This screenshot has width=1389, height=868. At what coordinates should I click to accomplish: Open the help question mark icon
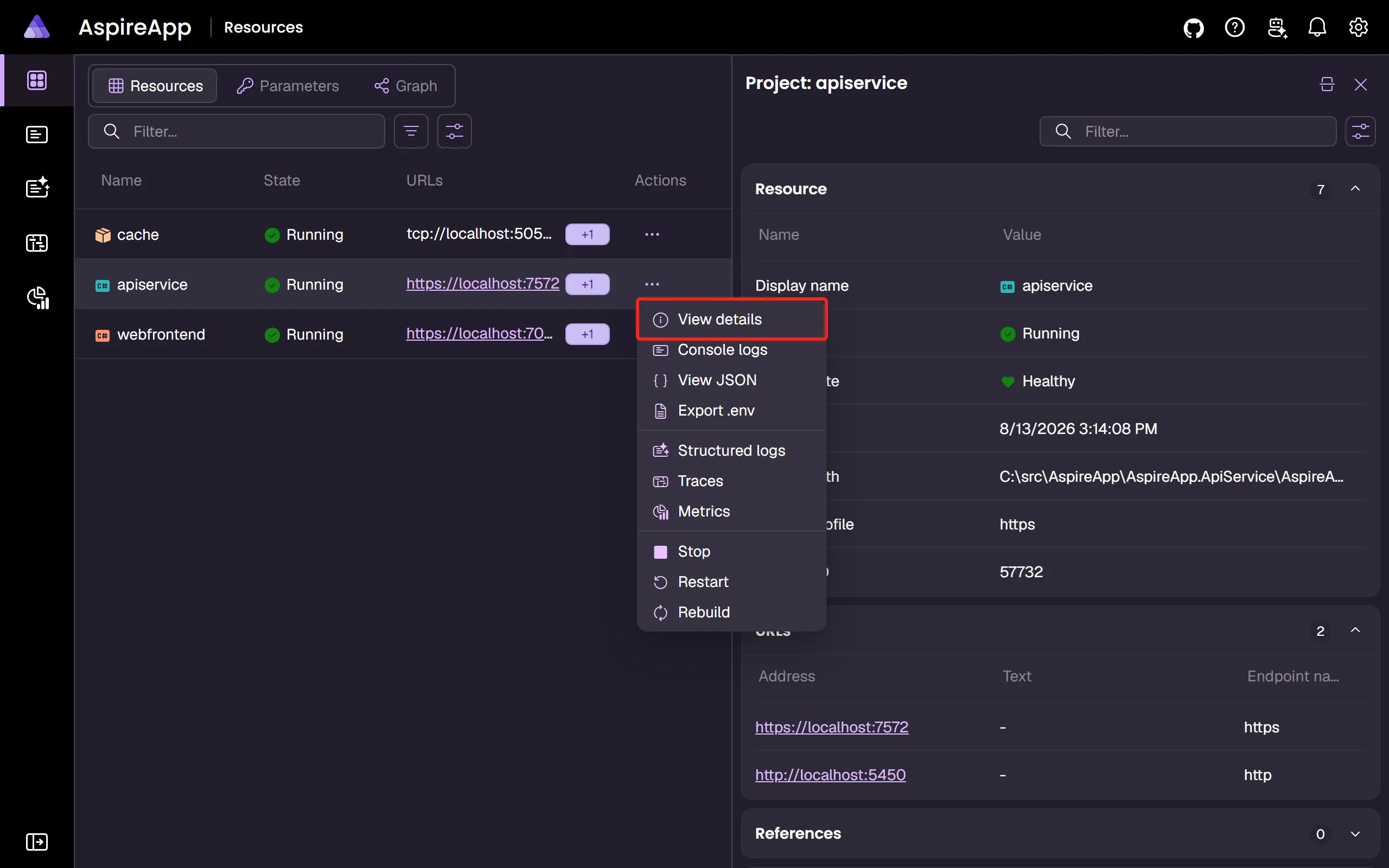(1234, 27)
